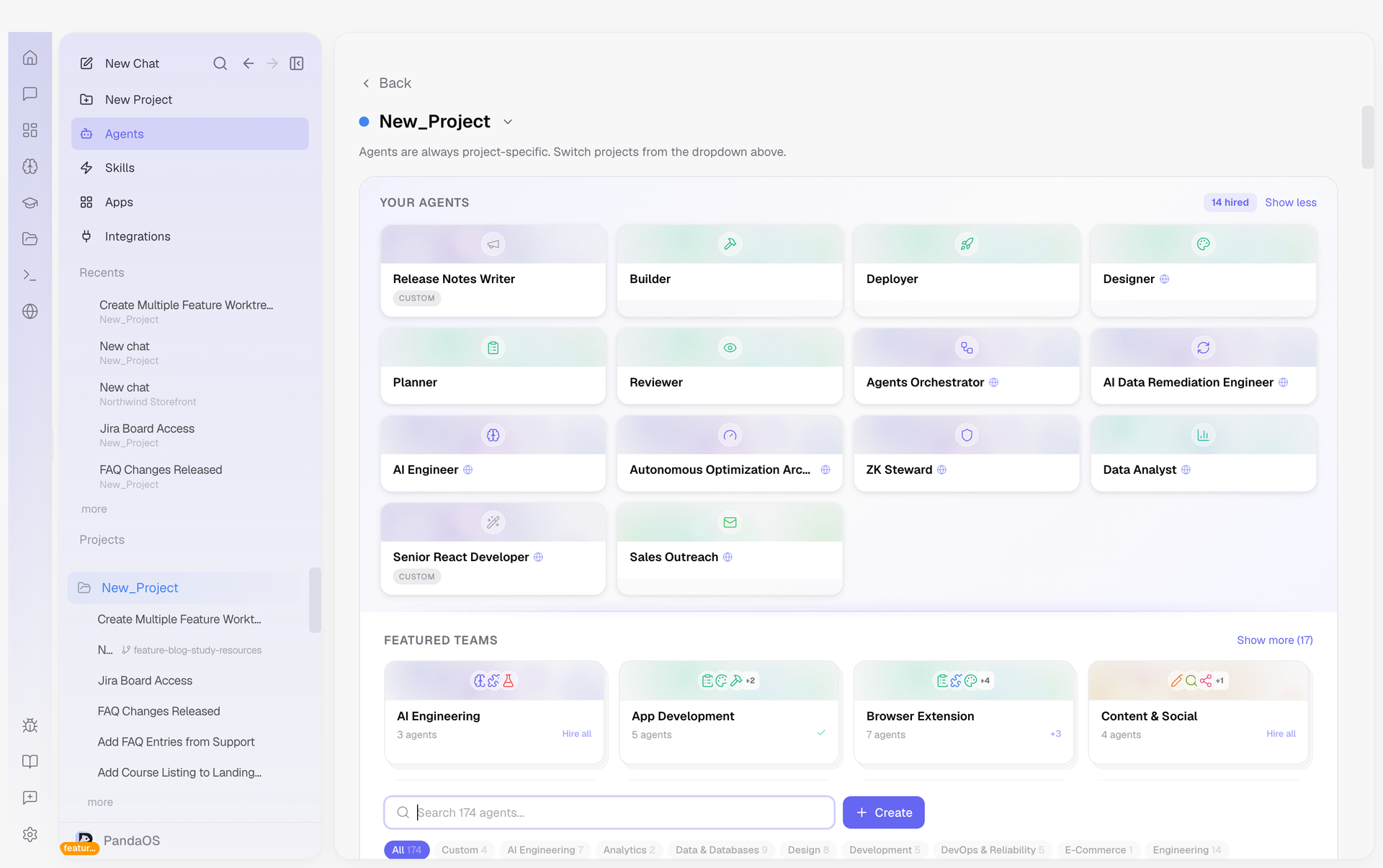This screenshot has height=868, width=1383.
Task: Click the back arrow beside New Chat
Action: coord(249,63)
